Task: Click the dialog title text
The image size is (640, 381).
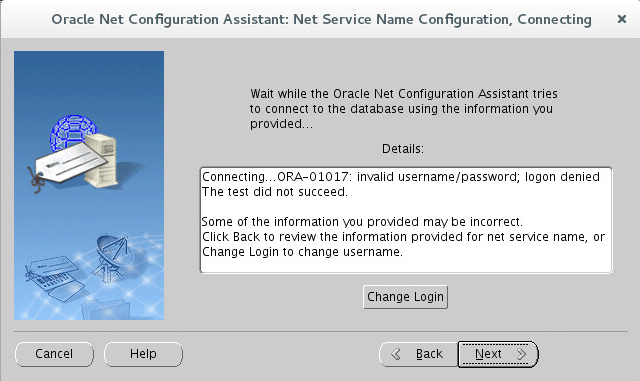Action: [x=322, y=19]
